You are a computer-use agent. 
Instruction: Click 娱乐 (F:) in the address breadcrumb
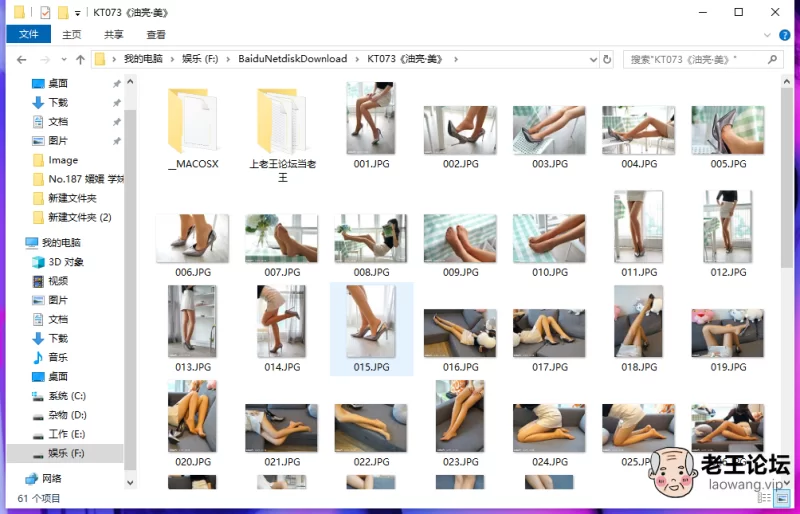[200, 59]
